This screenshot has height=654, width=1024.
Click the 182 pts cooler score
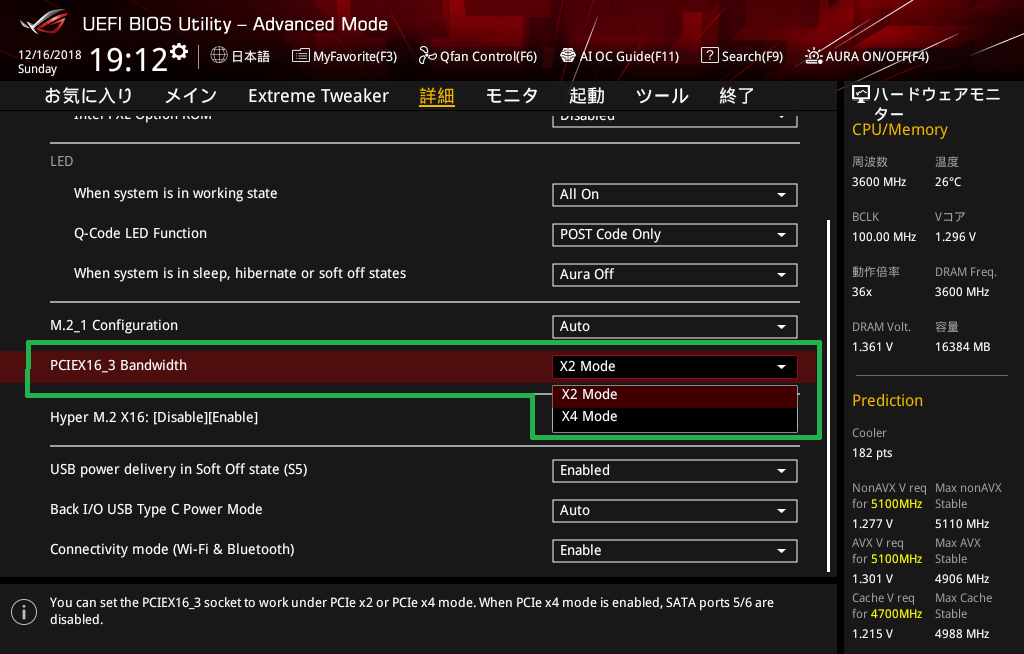click(x=872, y=453)
